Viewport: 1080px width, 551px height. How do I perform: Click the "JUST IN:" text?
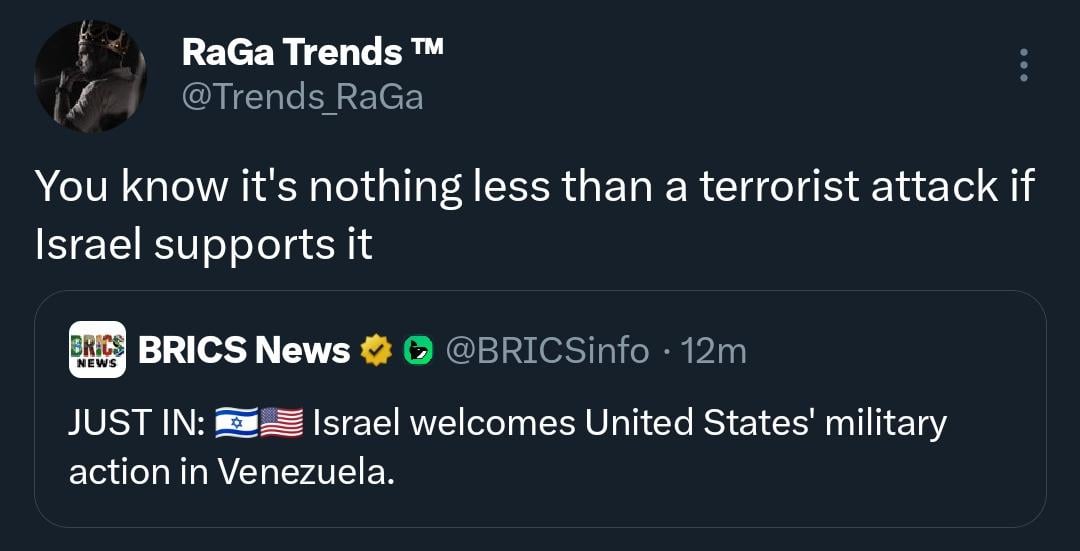click(x=136, y=424)
